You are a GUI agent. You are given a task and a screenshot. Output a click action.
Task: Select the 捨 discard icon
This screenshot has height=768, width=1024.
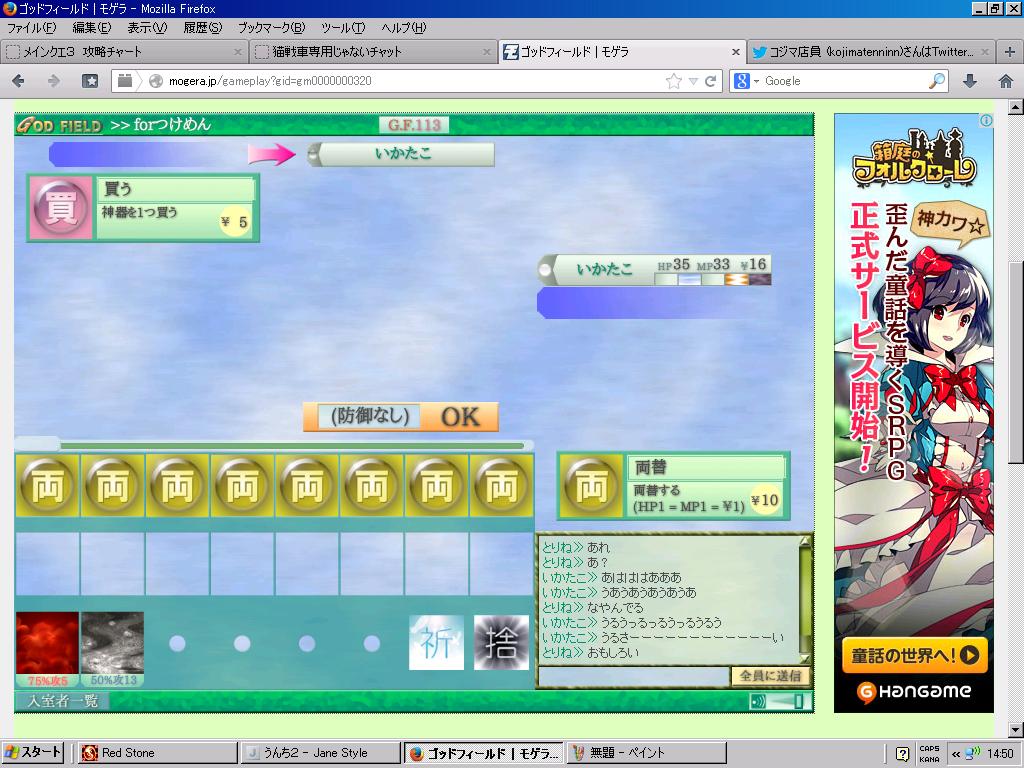501,642
